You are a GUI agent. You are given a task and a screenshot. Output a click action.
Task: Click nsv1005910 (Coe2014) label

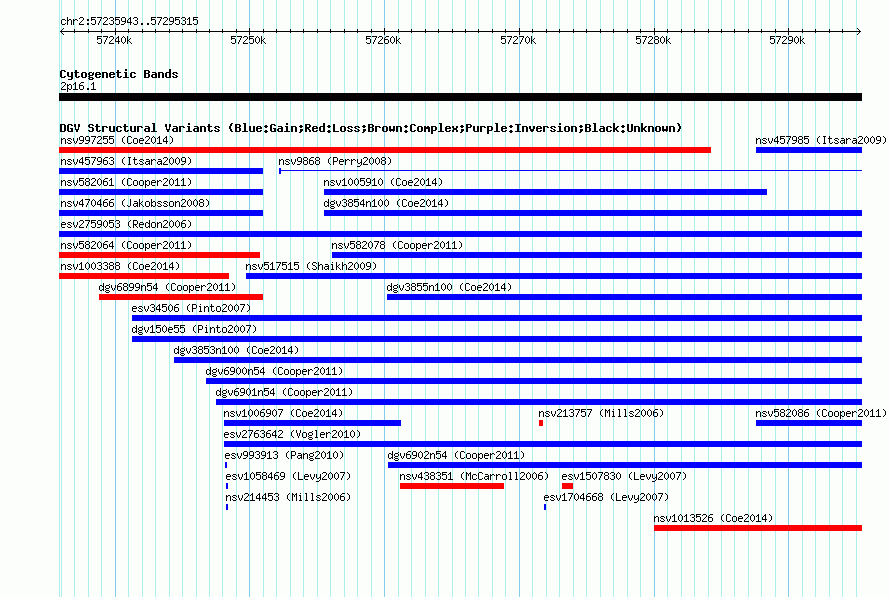[383, 182]
